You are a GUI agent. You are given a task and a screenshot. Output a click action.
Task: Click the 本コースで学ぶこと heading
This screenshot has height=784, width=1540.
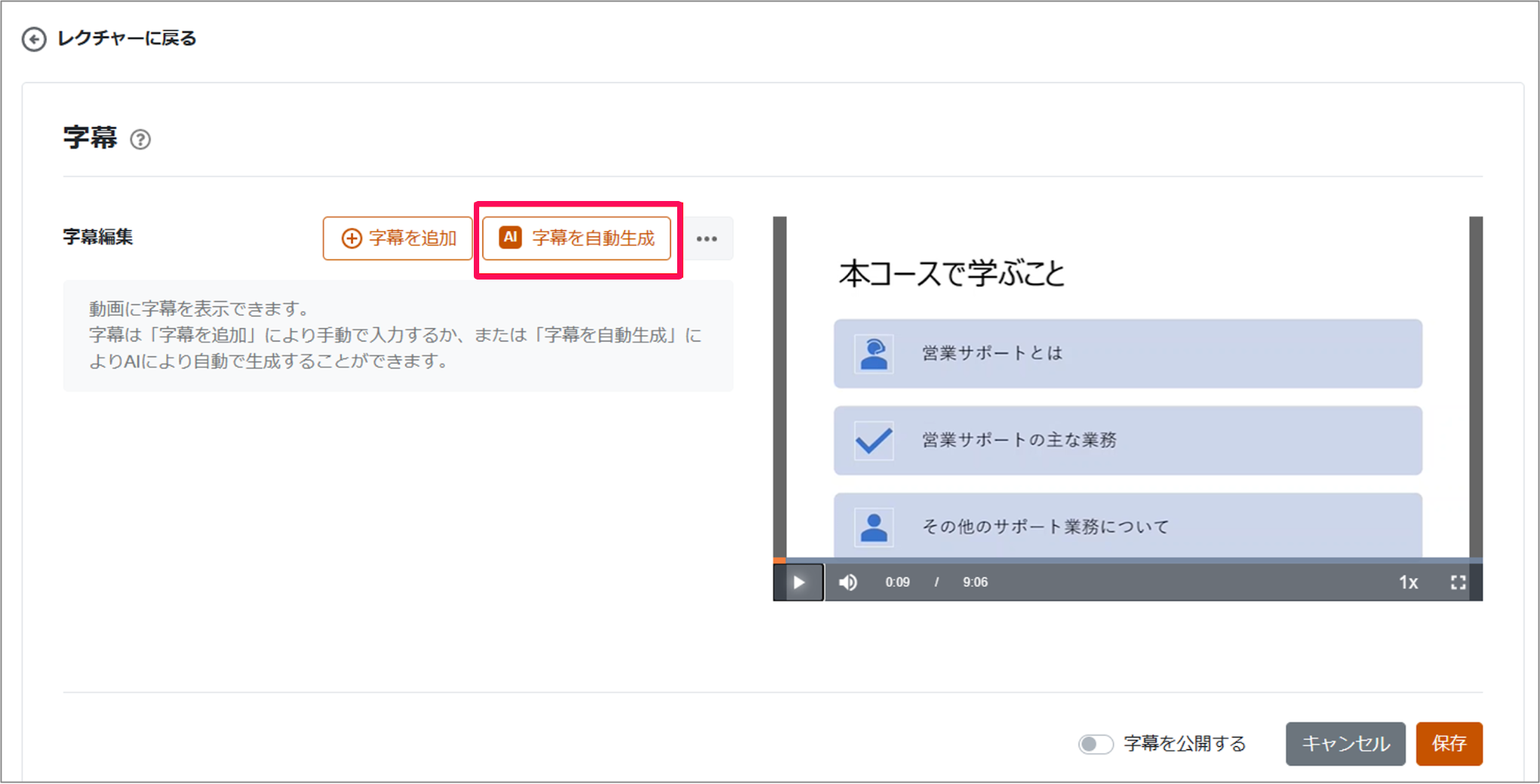point(952,273)
